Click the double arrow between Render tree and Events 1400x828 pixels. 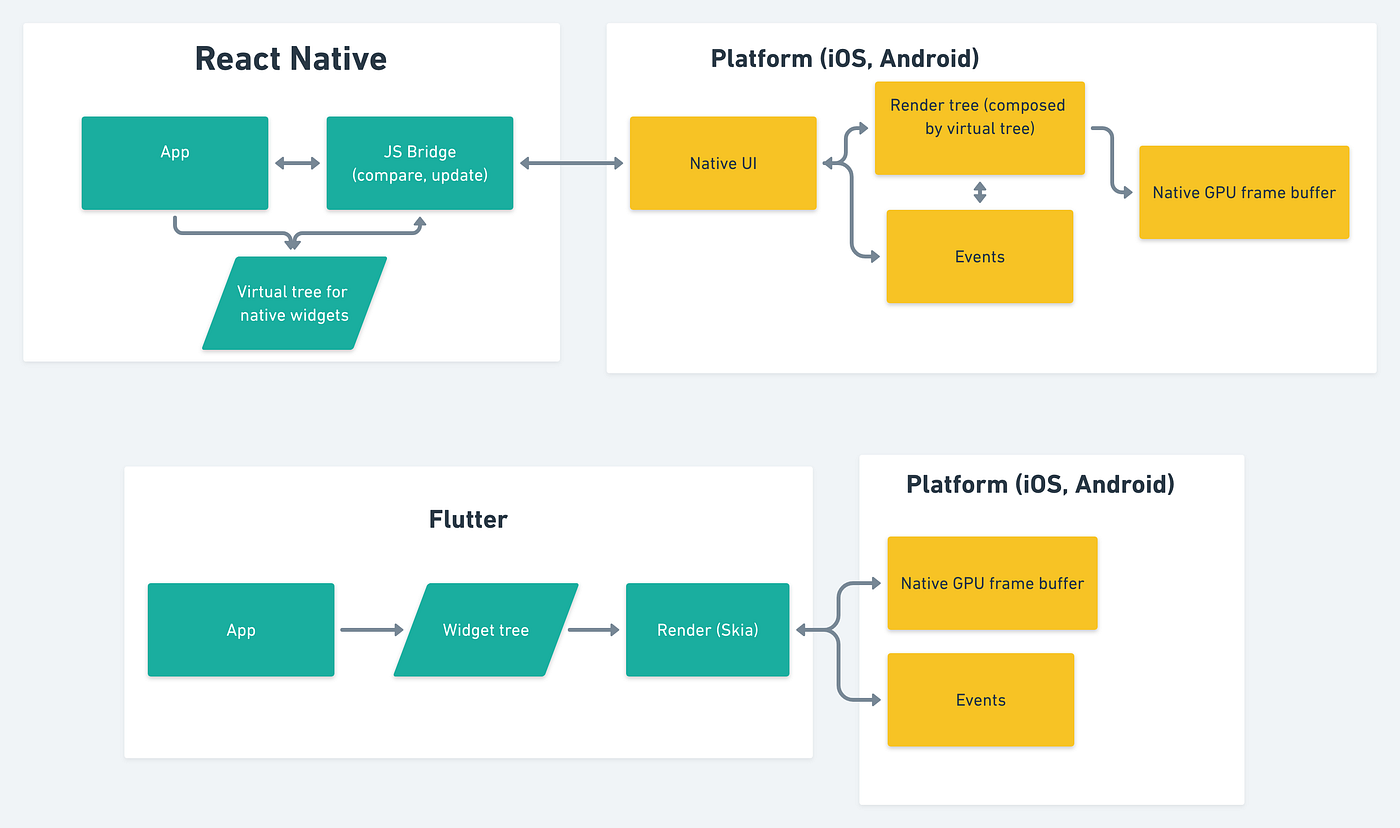(979, 192)
